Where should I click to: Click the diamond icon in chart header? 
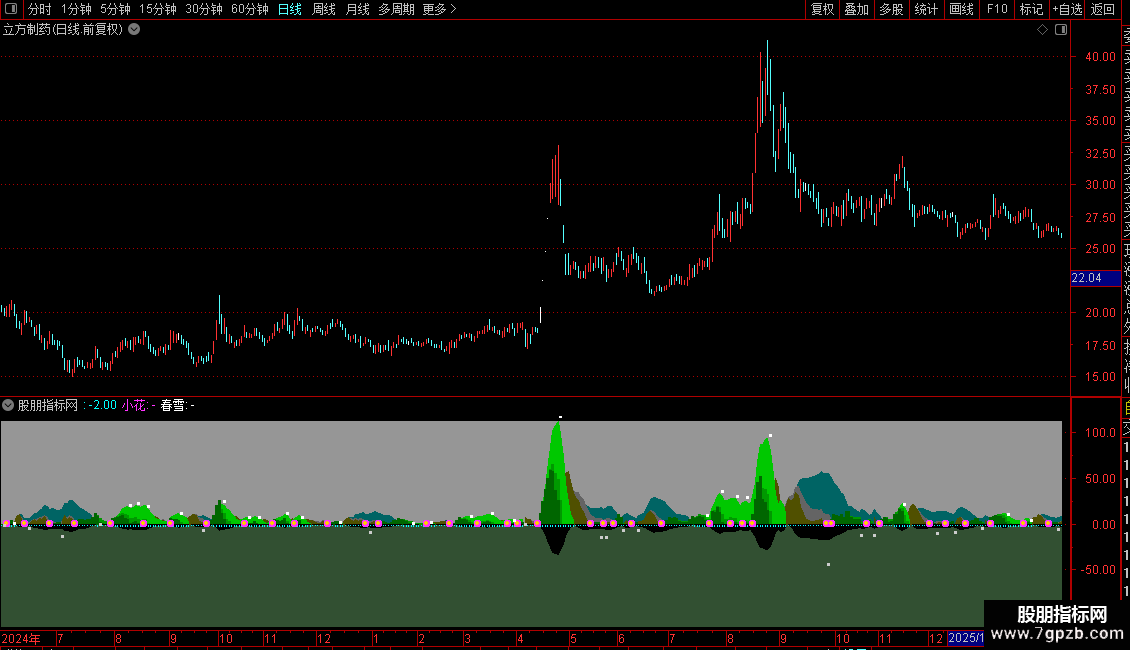coord(1042,30)
